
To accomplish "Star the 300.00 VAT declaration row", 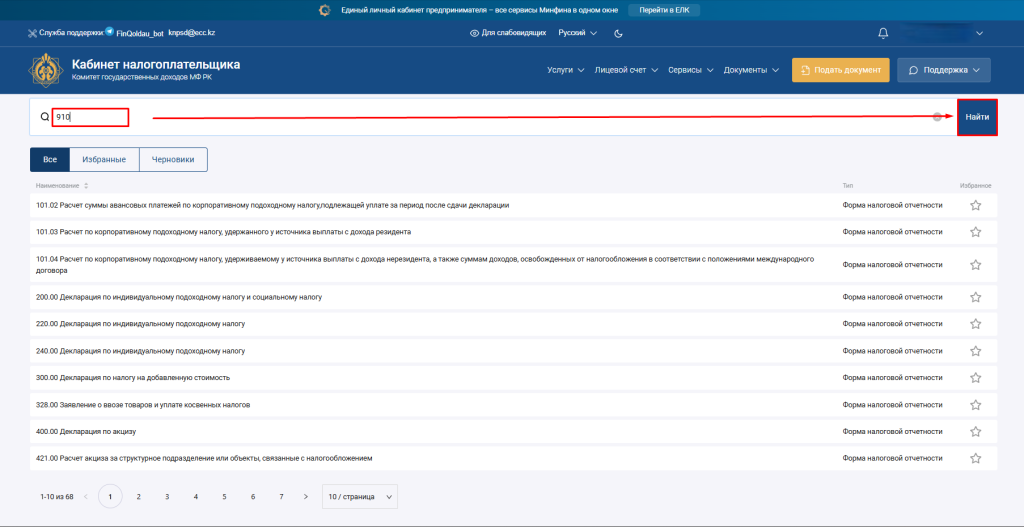I will pos(975,378).
